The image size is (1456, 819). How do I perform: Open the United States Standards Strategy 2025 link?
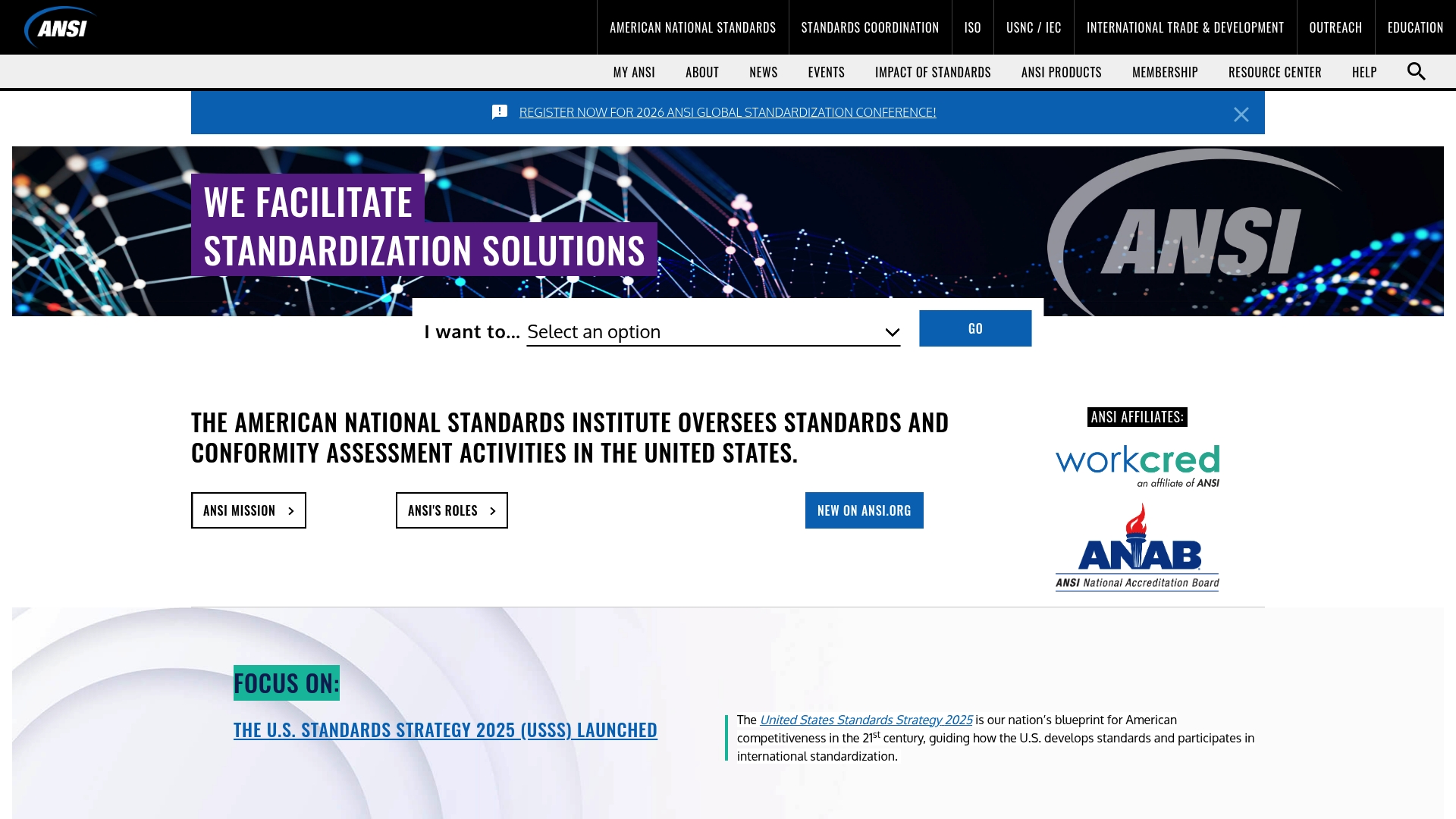(866, 720)
